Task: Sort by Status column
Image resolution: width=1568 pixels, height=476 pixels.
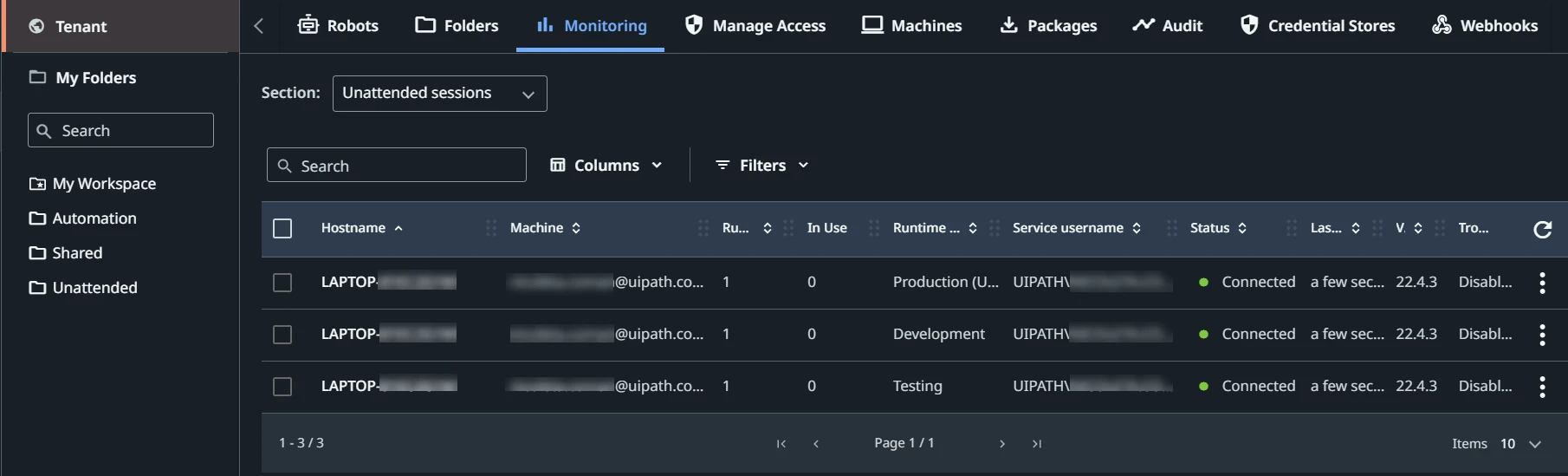Action: pos(1218,228)
